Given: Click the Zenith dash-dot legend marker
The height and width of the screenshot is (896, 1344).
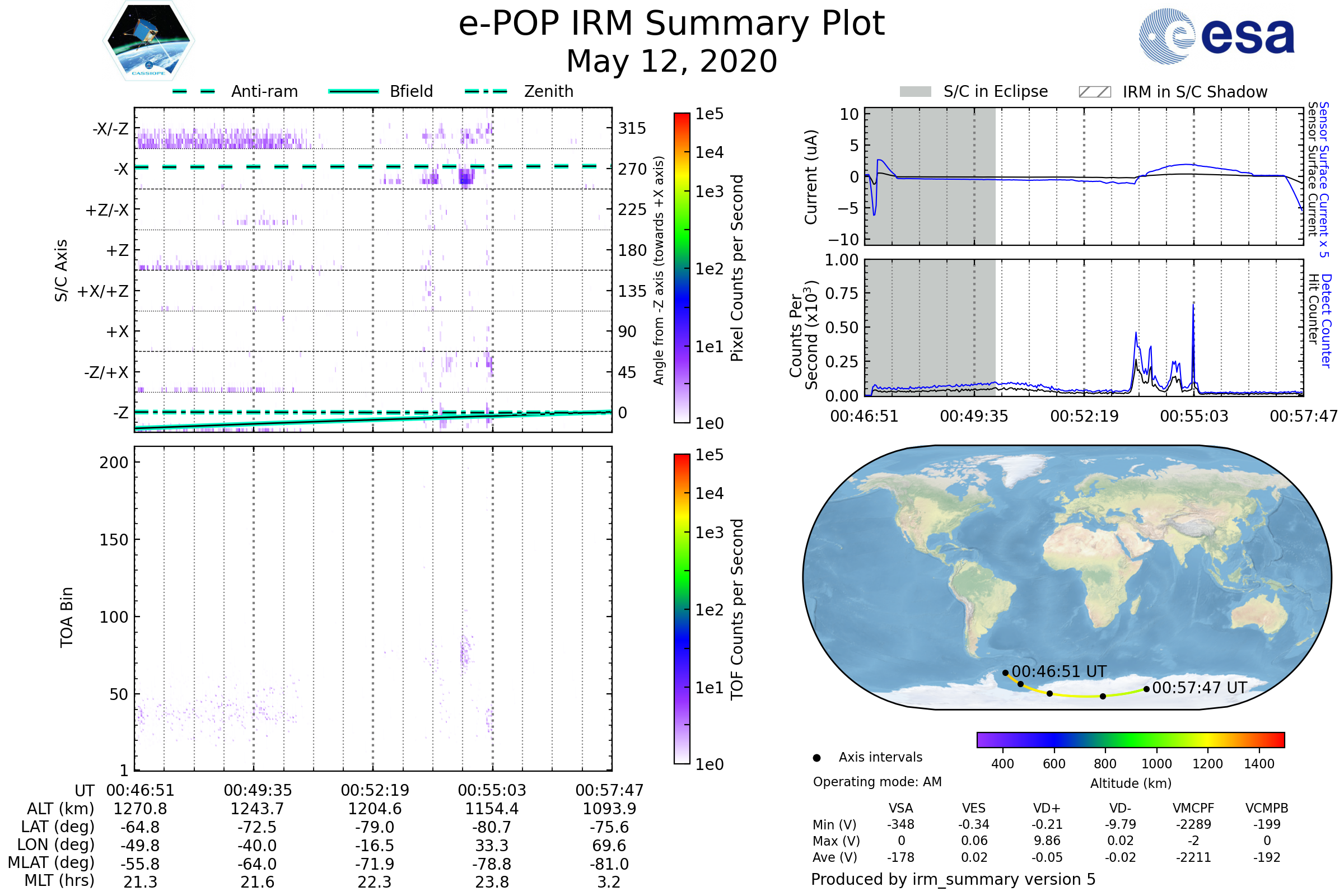Looking at the screenshot, I should point(486,91).
